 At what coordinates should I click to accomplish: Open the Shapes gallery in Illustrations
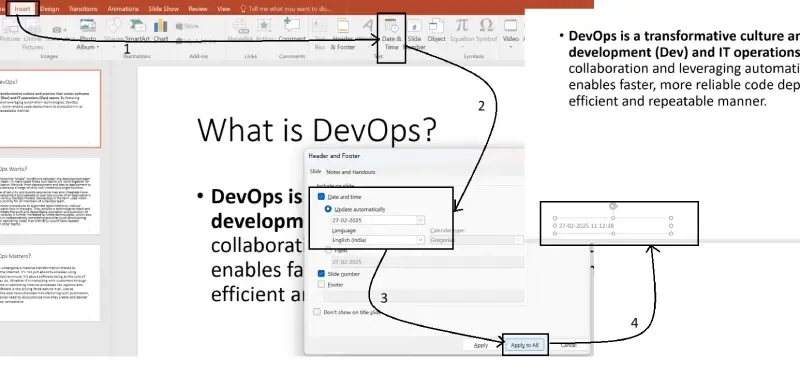point(113,31)
